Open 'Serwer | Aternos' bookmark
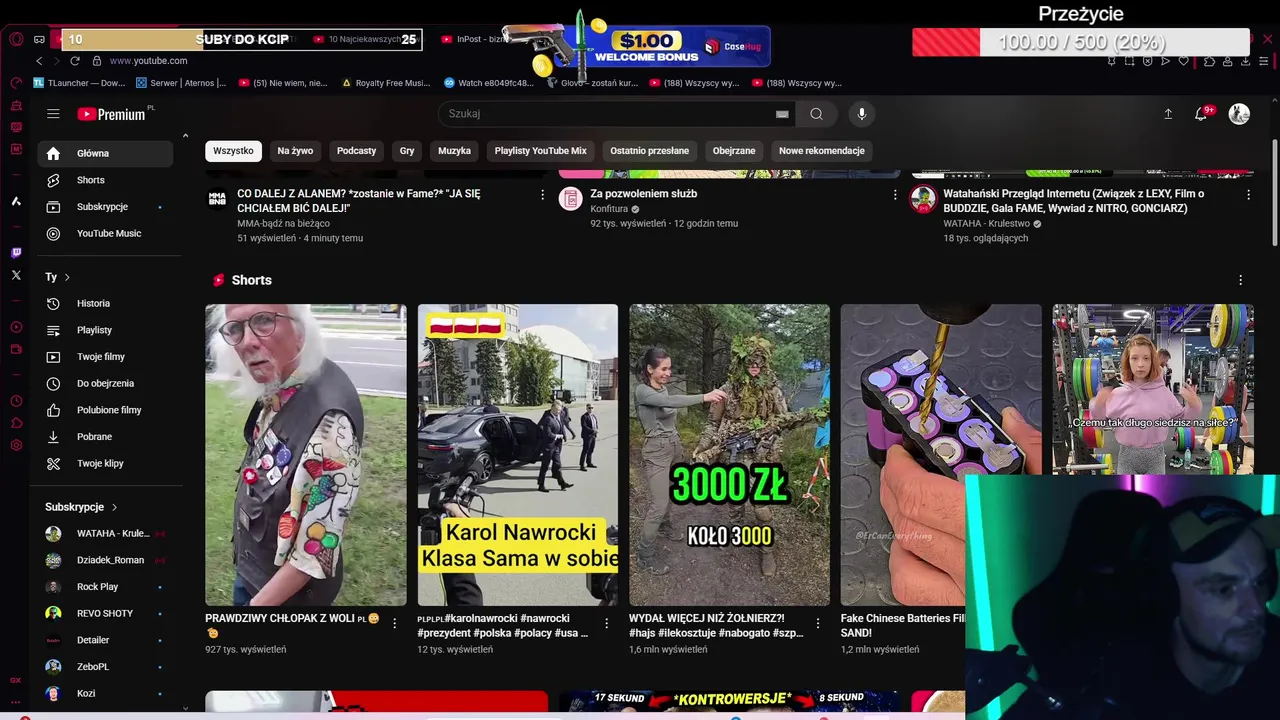This screenshot has height=720, width=1280. (x=181, y=83)
